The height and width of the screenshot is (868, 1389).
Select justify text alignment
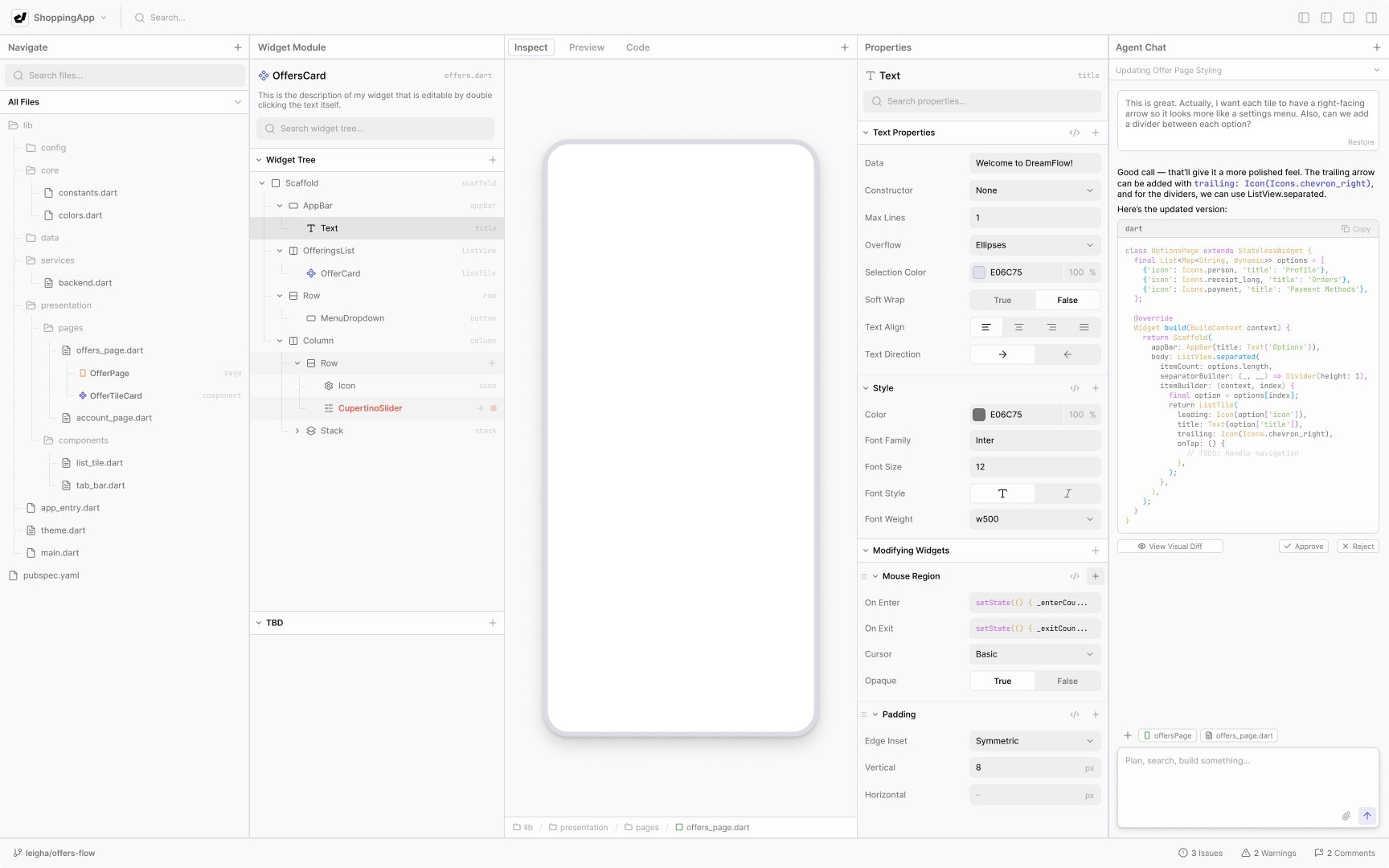[1084, 327]
